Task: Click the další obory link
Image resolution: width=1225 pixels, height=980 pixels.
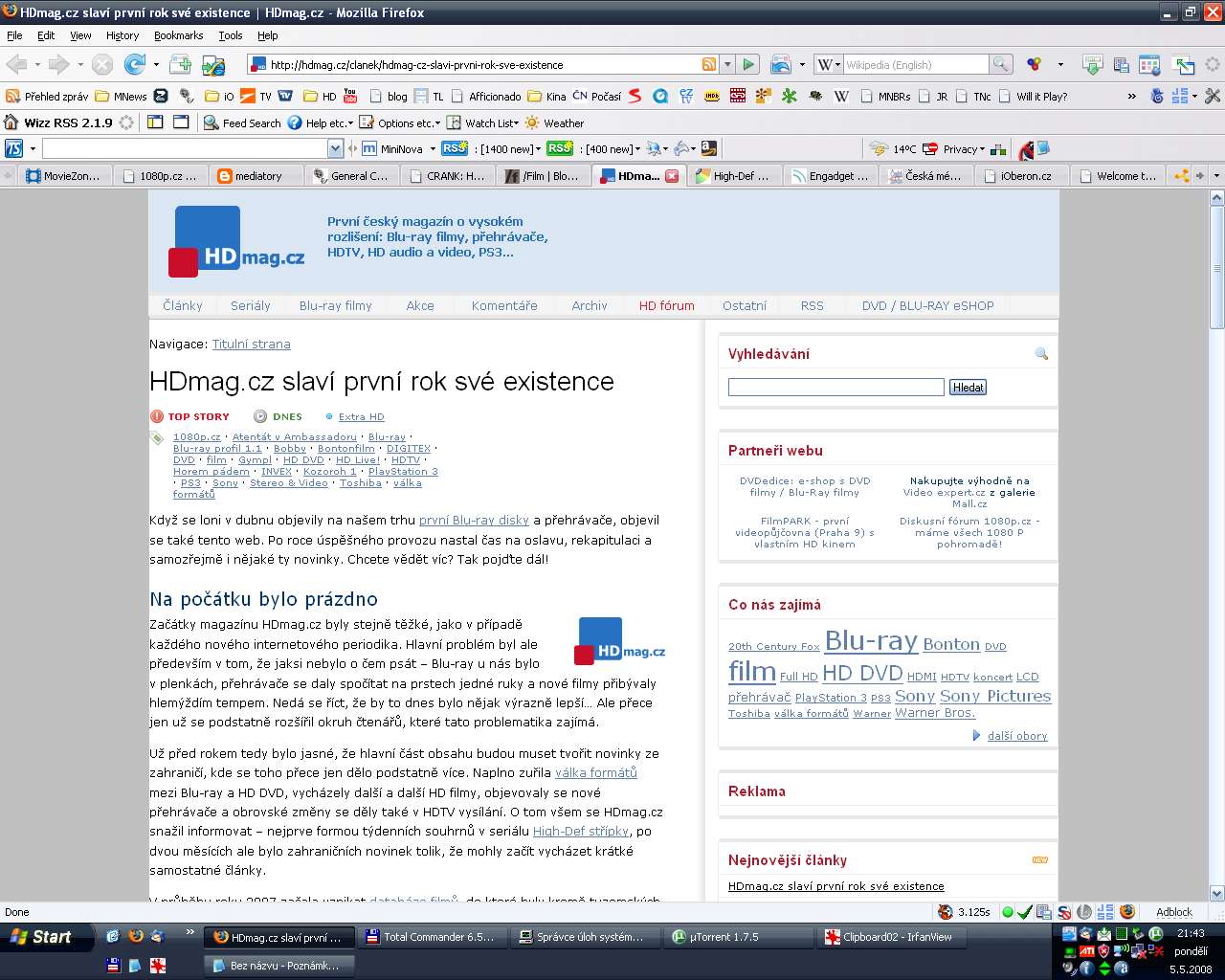Action: pyautogui.click(x=1017, y=736)
